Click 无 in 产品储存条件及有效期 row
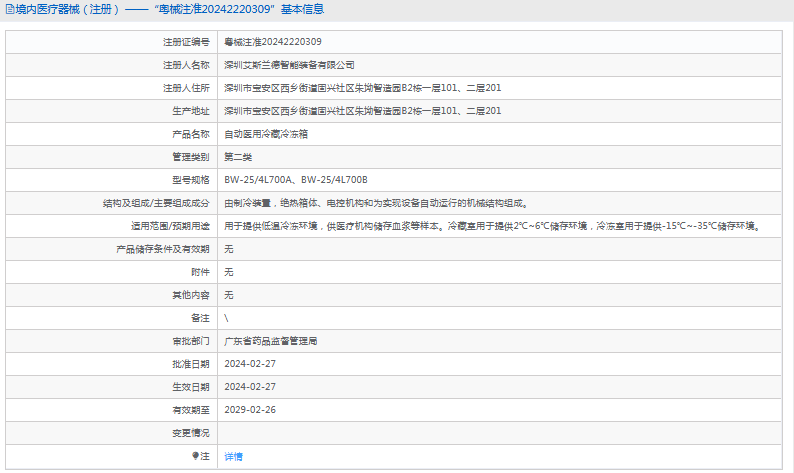Screen dimensions: 794x473 tap(229, 249)
